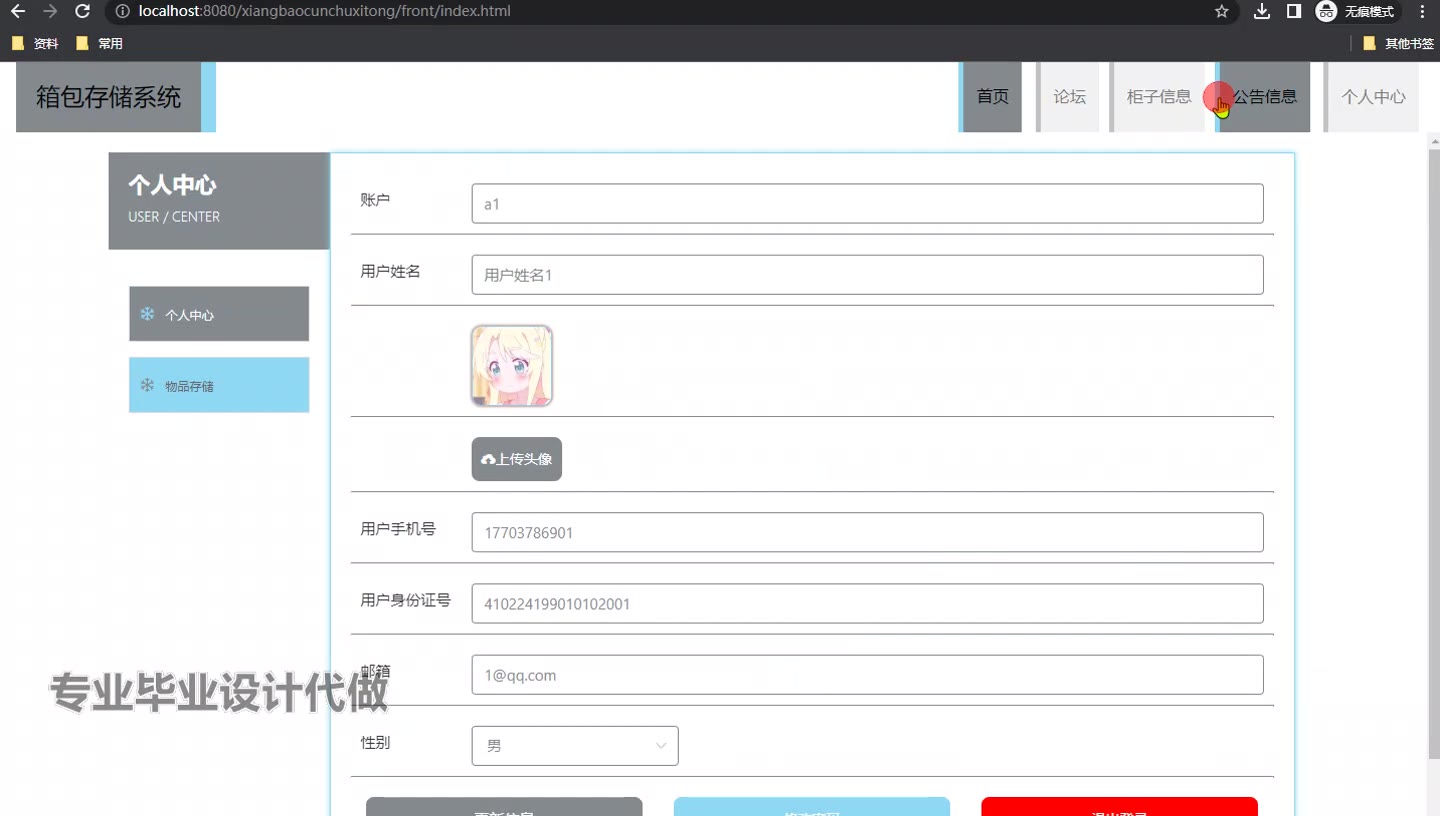Click the 用户手机号 input field
This screenshot has width=1440, height=816.
pyautogui.click(x=868, y=533)
